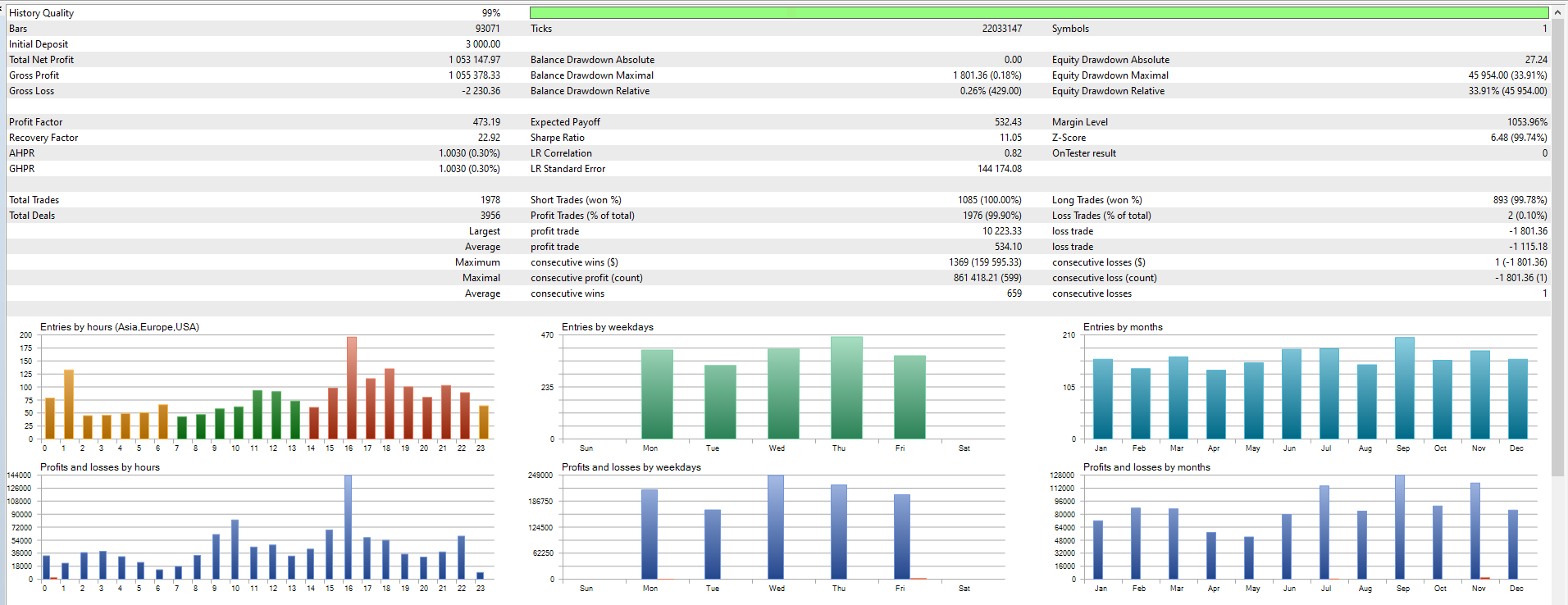Screen dimensions: 1568x605
Task: Click the "Profits and losses by months" chart title
Action: [x=1146, y=467]
